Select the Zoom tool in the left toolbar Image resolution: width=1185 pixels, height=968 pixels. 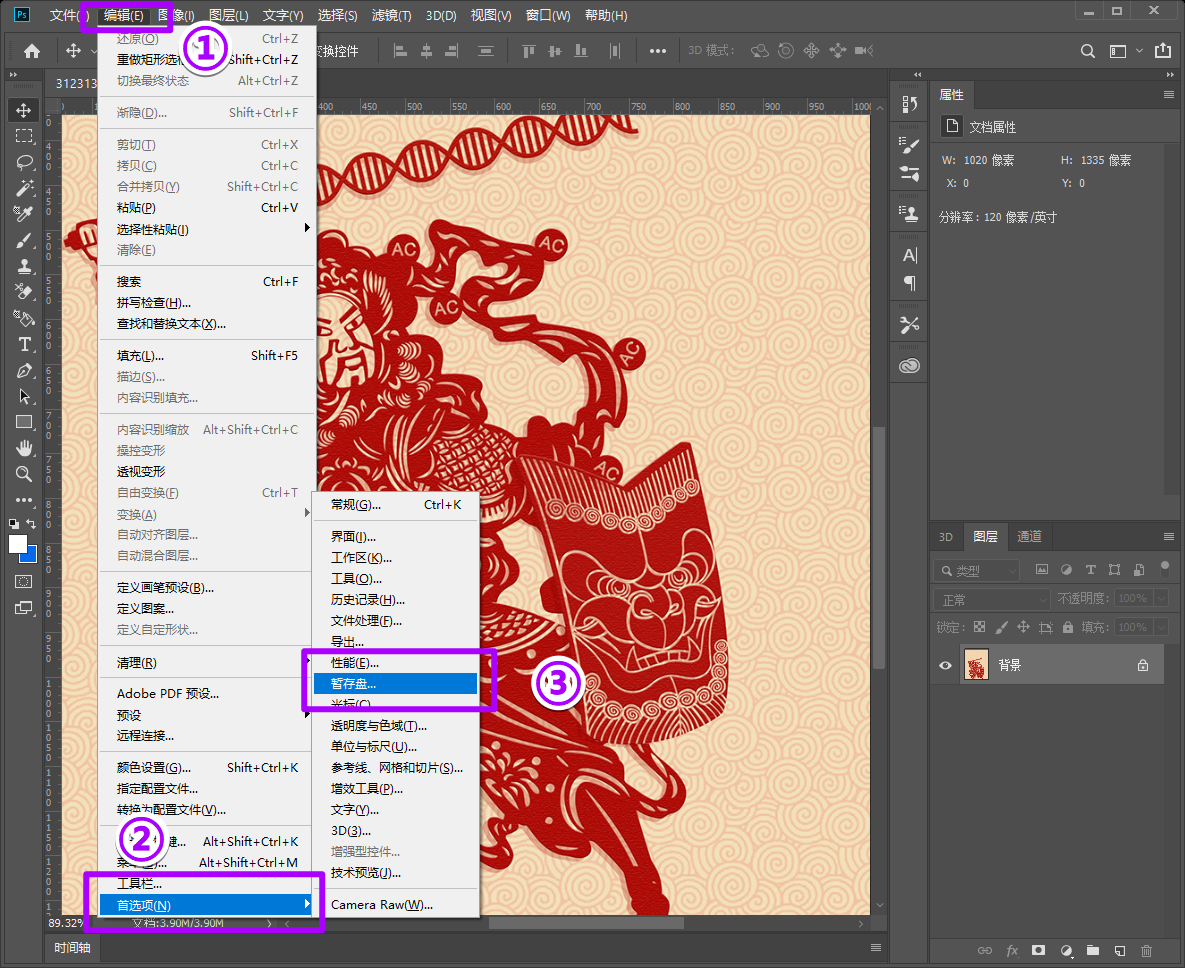pyautogui.click(x=24, y=474)
